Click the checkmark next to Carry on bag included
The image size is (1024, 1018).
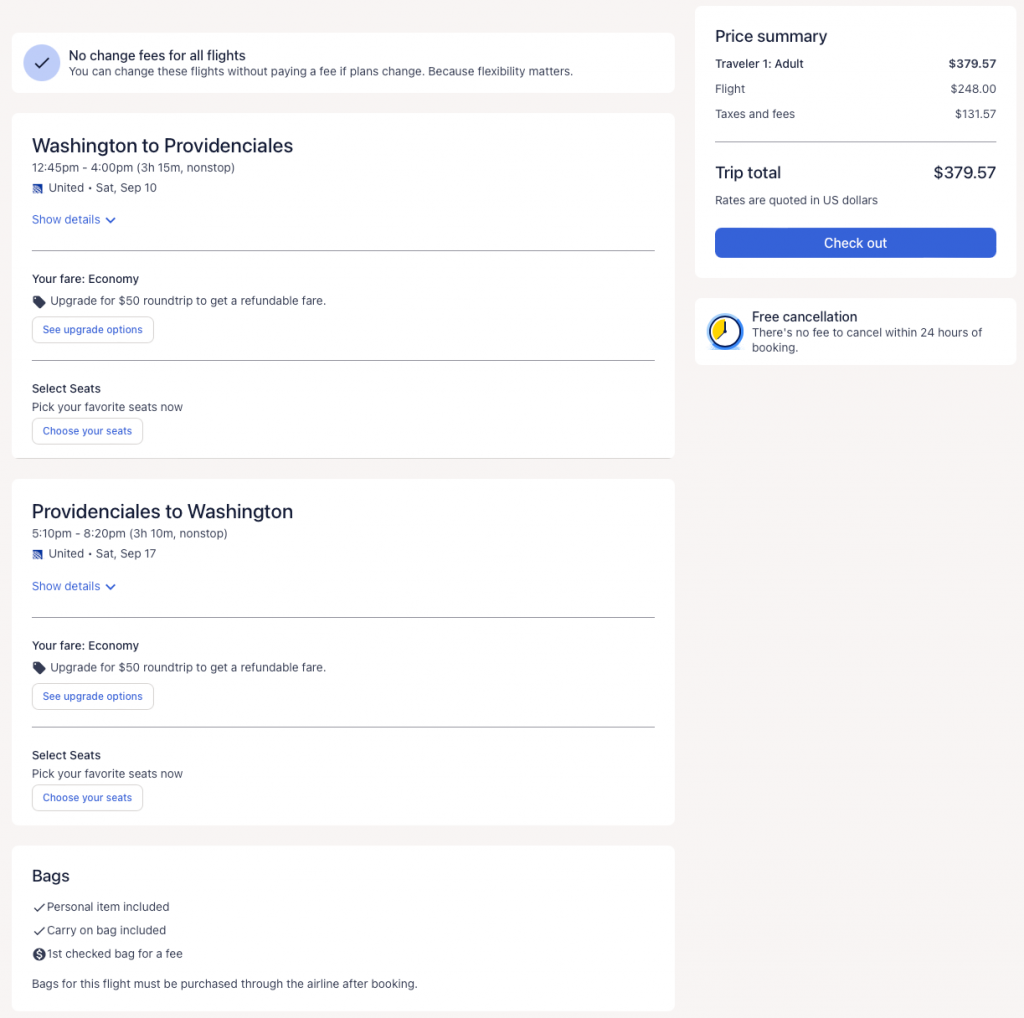(x=39, y=931)
